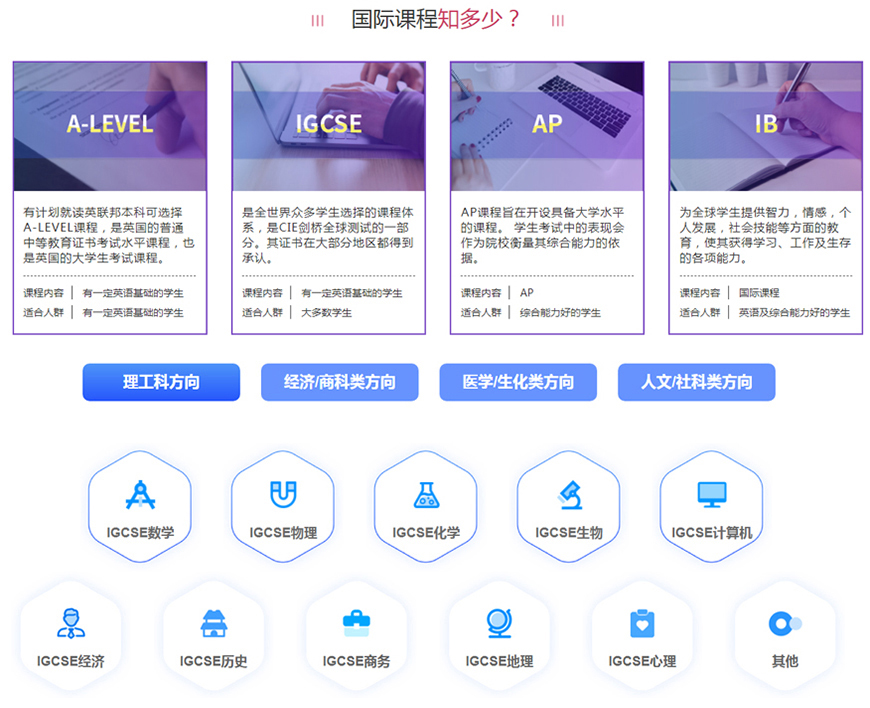
Task: Select the IGCSE历史 building icon
Action: pos(212,623)
